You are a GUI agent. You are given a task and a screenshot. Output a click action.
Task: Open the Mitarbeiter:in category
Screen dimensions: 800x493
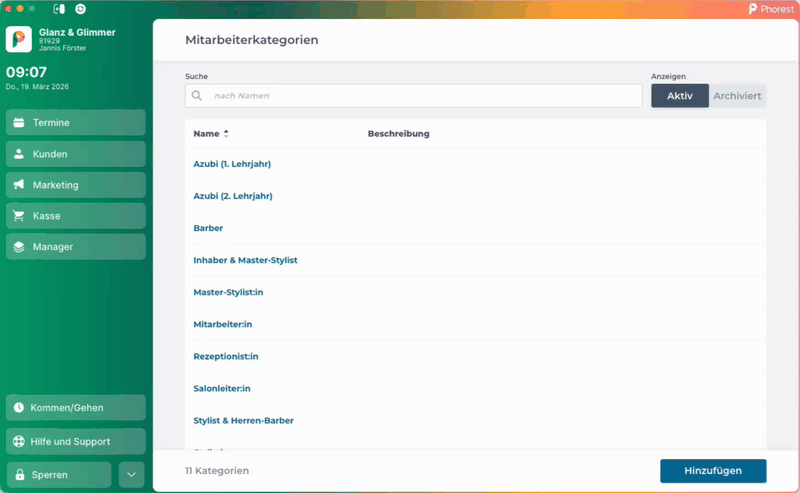click(x=222, y=325)
